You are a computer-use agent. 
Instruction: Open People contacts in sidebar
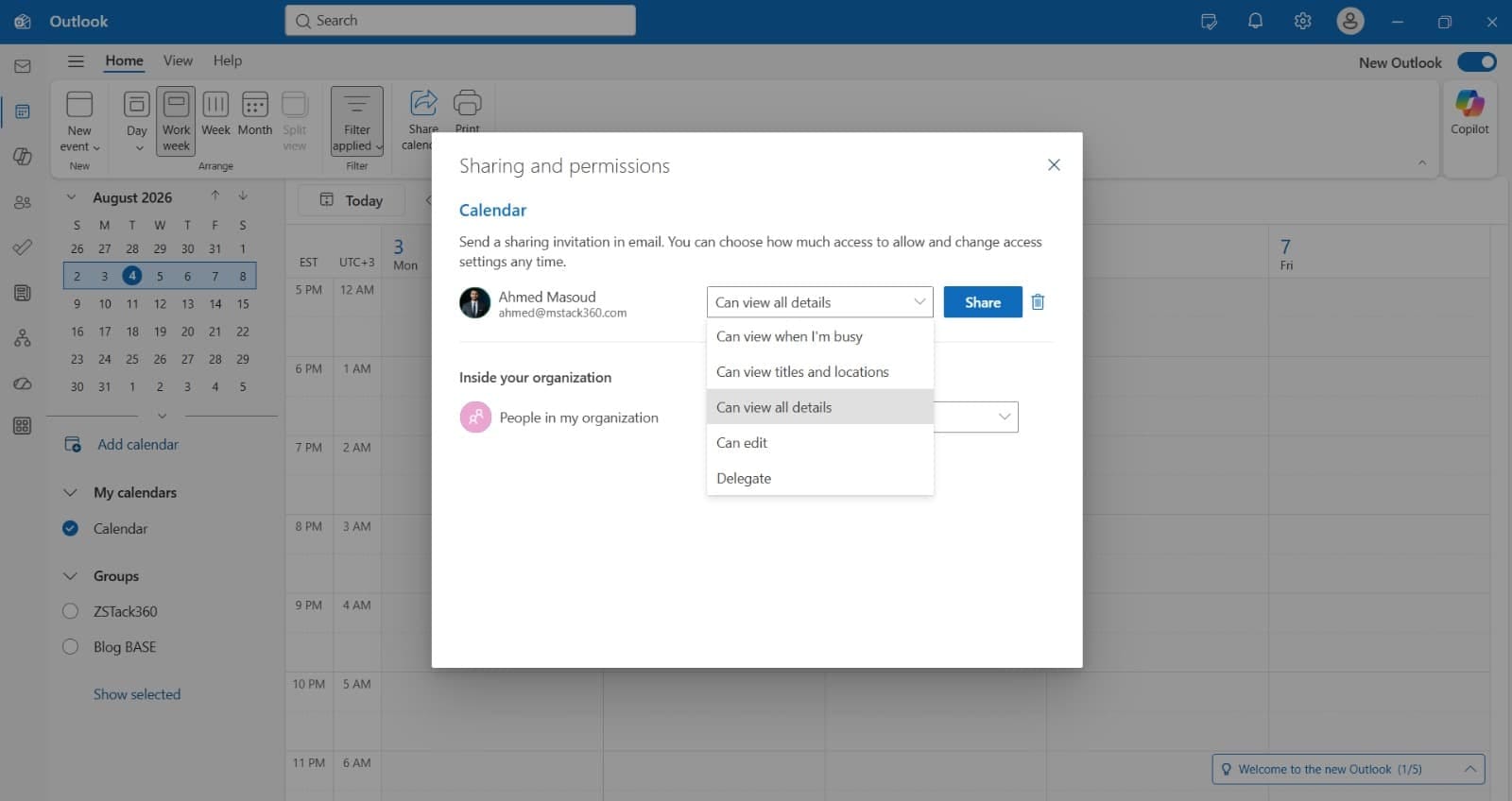[x=23, y=202]
